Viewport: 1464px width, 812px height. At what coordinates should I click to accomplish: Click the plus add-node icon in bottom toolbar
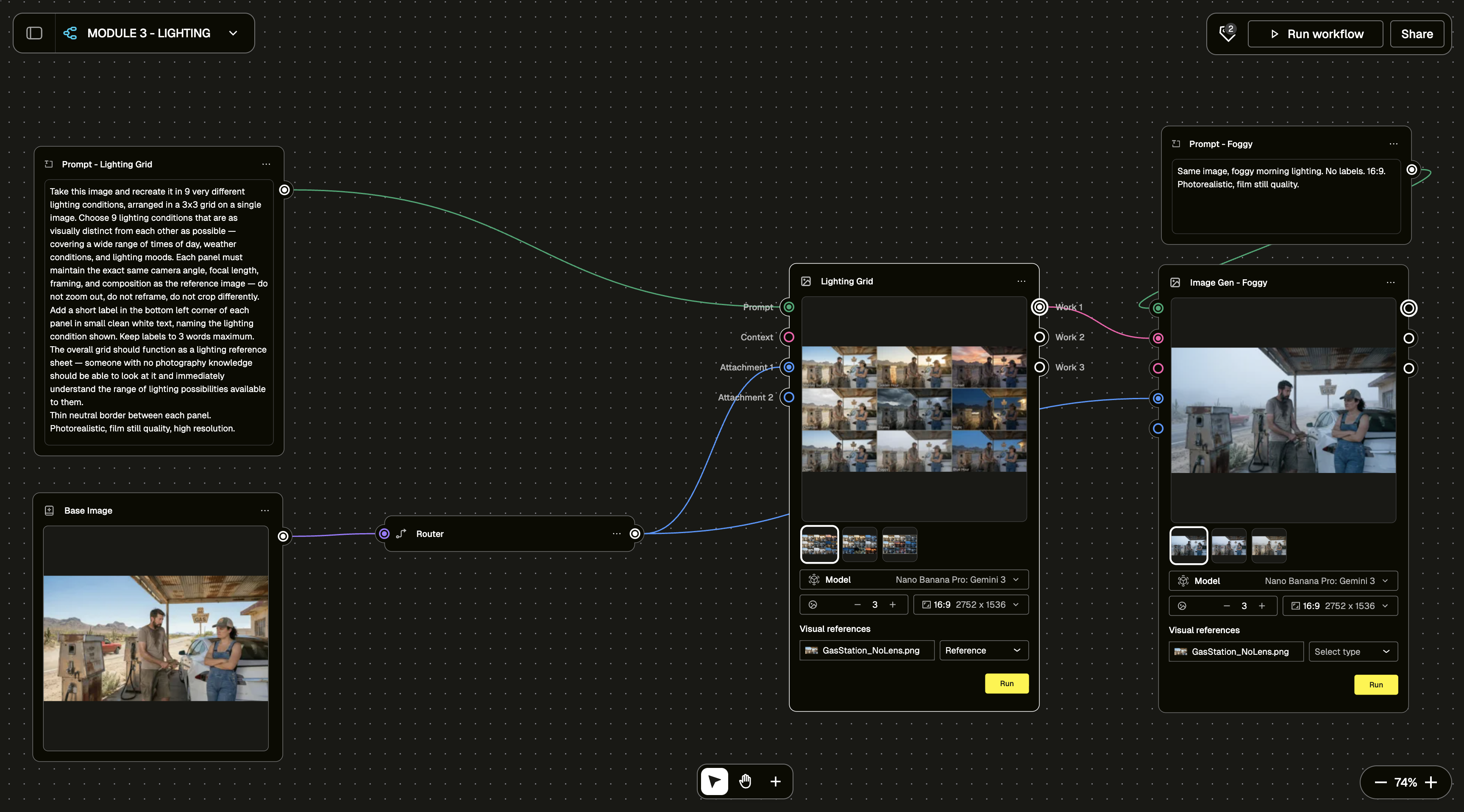(775, 781)
